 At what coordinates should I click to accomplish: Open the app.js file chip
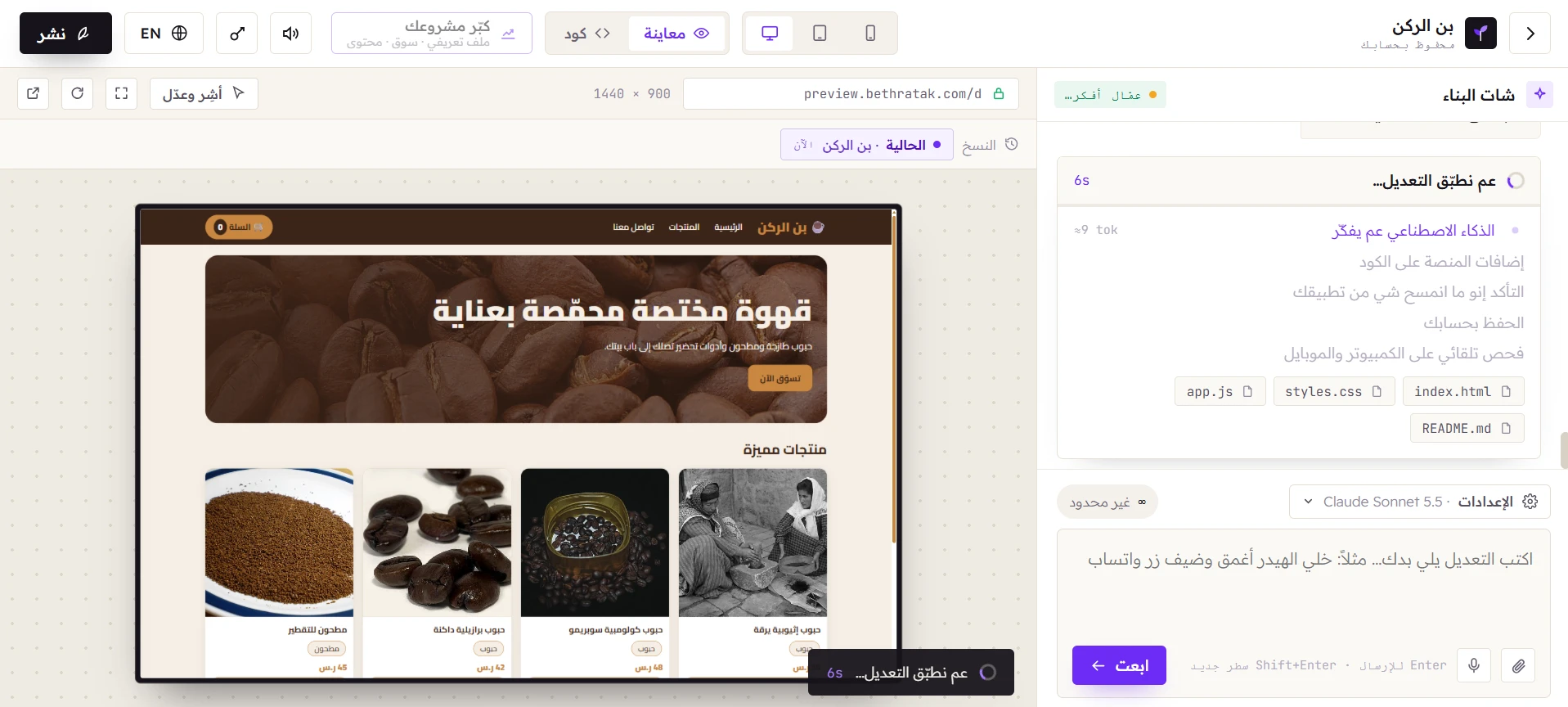pyautogui.click(x=1220, y=391)
